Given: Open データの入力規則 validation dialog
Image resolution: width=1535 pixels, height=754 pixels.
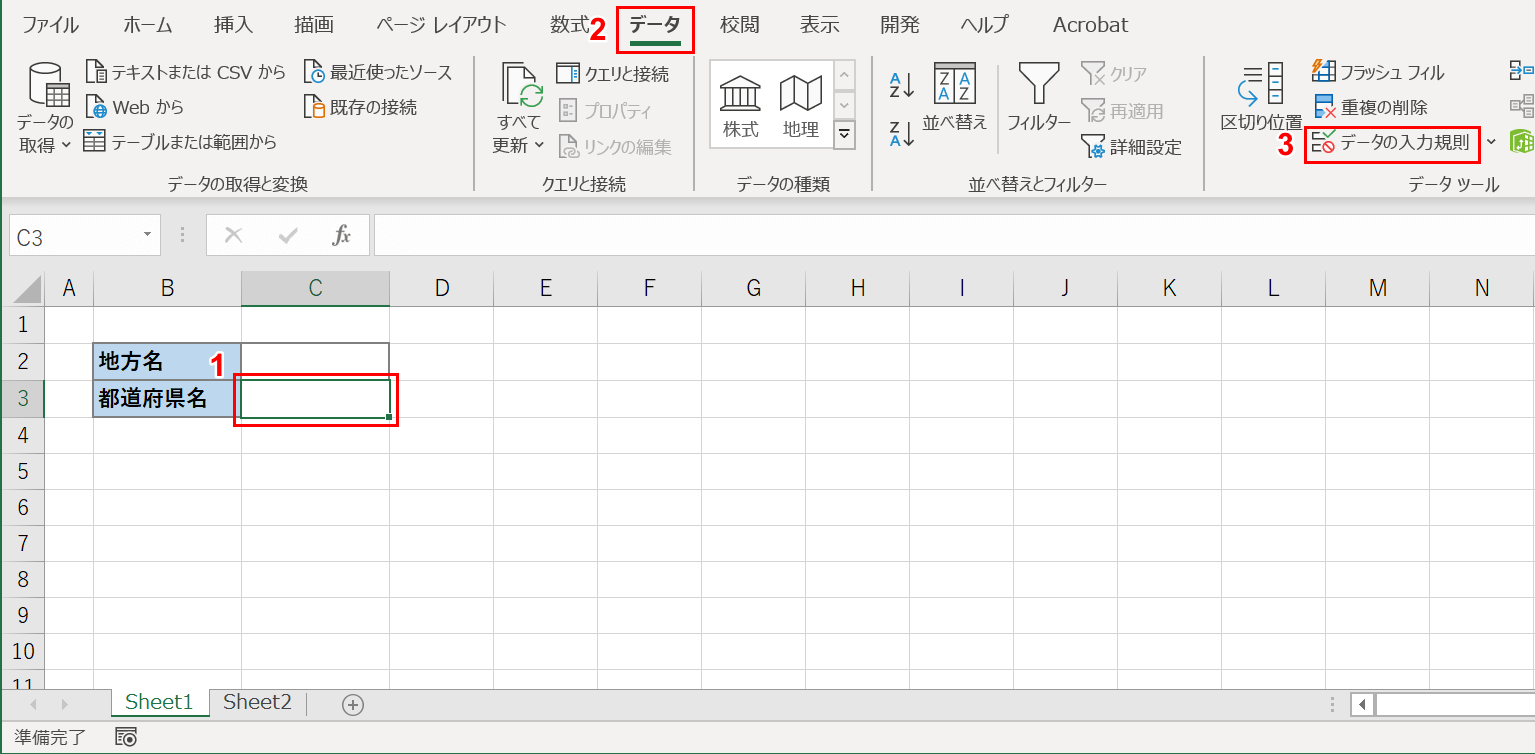Looking at the screenshot, I should [x=1392, y=144].
